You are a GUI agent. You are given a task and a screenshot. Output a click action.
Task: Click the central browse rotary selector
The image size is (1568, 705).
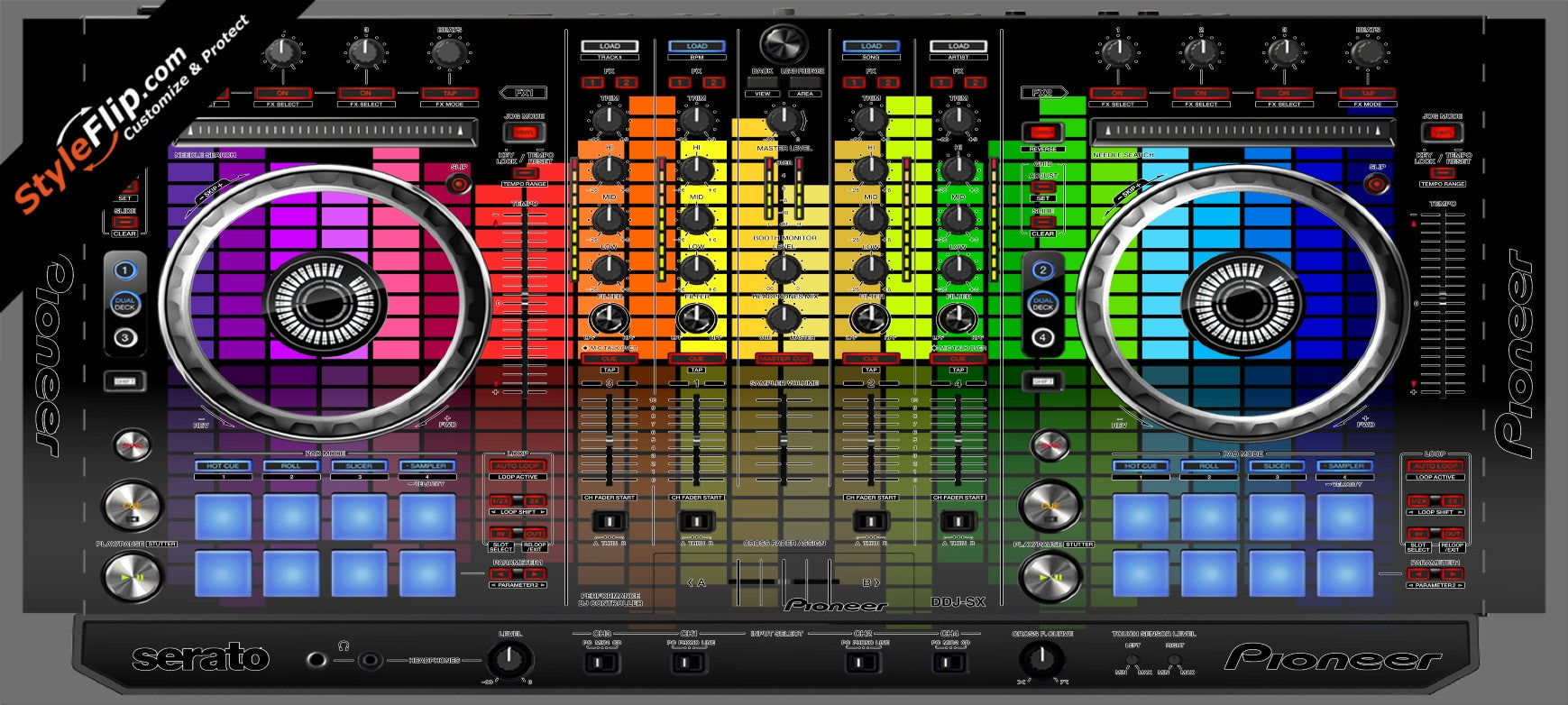[x=784, y=44]
